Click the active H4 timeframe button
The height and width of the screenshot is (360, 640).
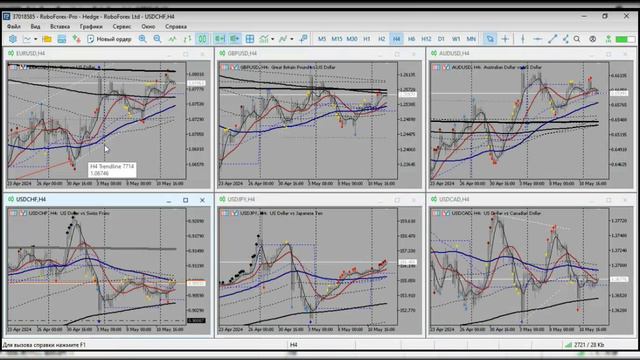pos(396,39)
